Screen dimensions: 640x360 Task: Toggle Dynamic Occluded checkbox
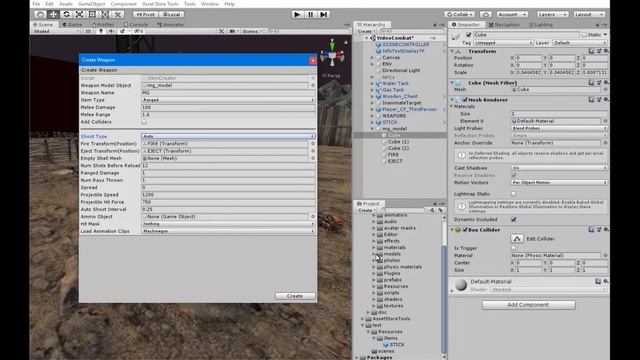[513, 220]
